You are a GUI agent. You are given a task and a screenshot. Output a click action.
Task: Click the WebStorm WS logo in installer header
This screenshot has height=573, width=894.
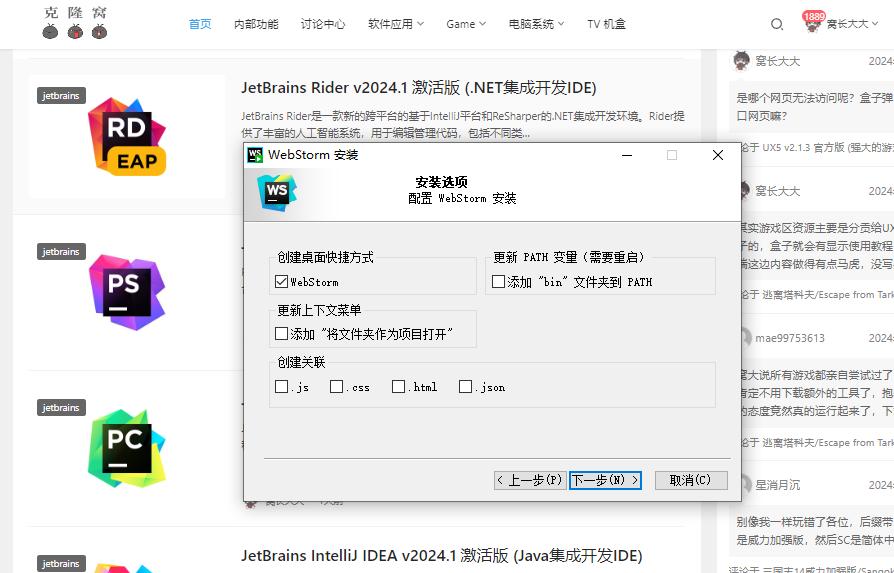pyautogui.click(x=277, y=193)
